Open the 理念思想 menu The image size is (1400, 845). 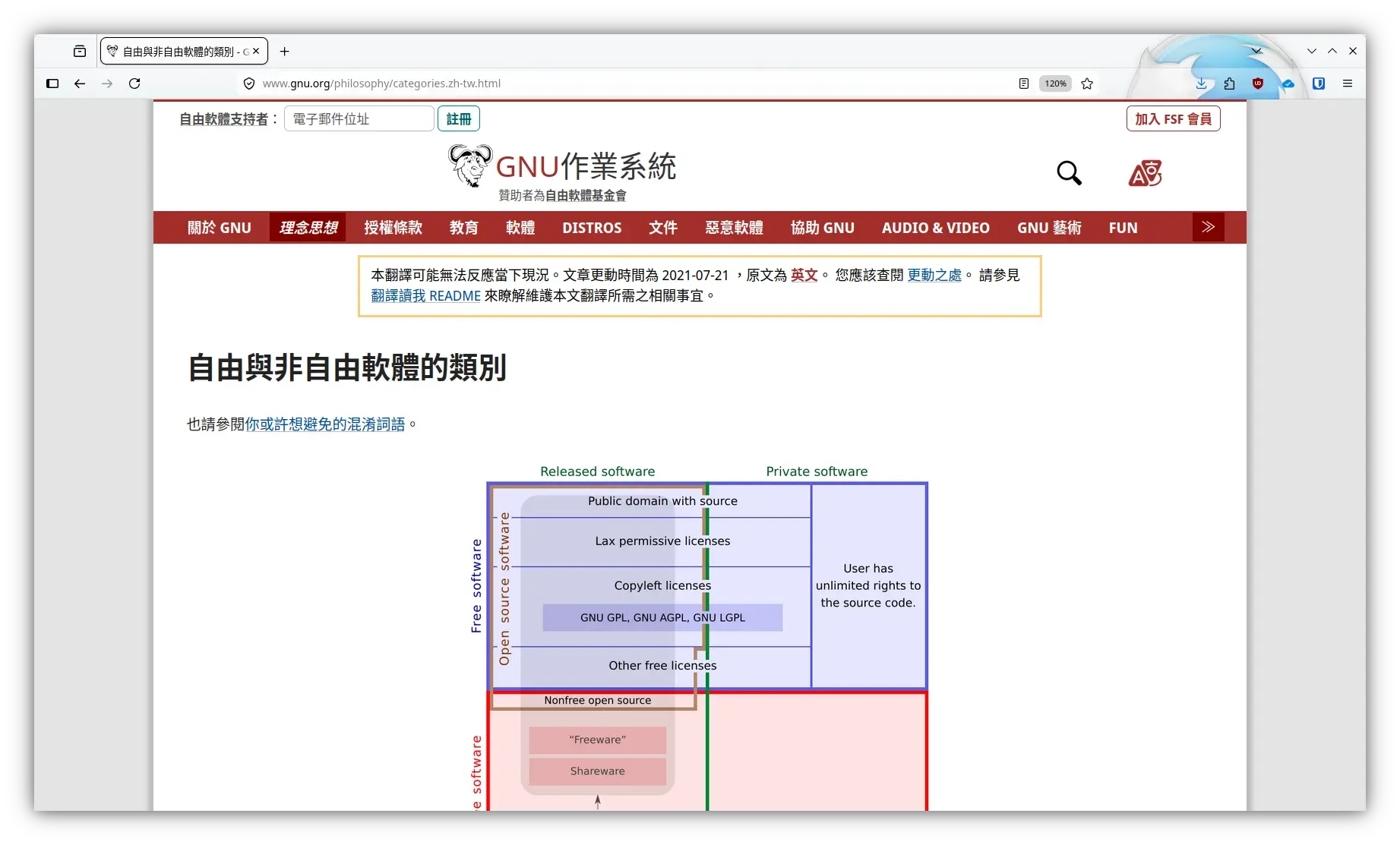308,228
